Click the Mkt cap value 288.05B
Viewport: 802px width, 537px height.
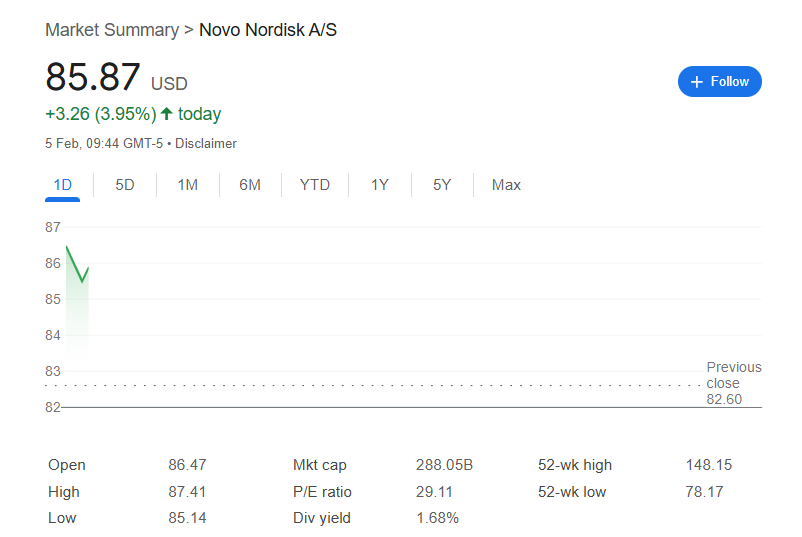444,465
